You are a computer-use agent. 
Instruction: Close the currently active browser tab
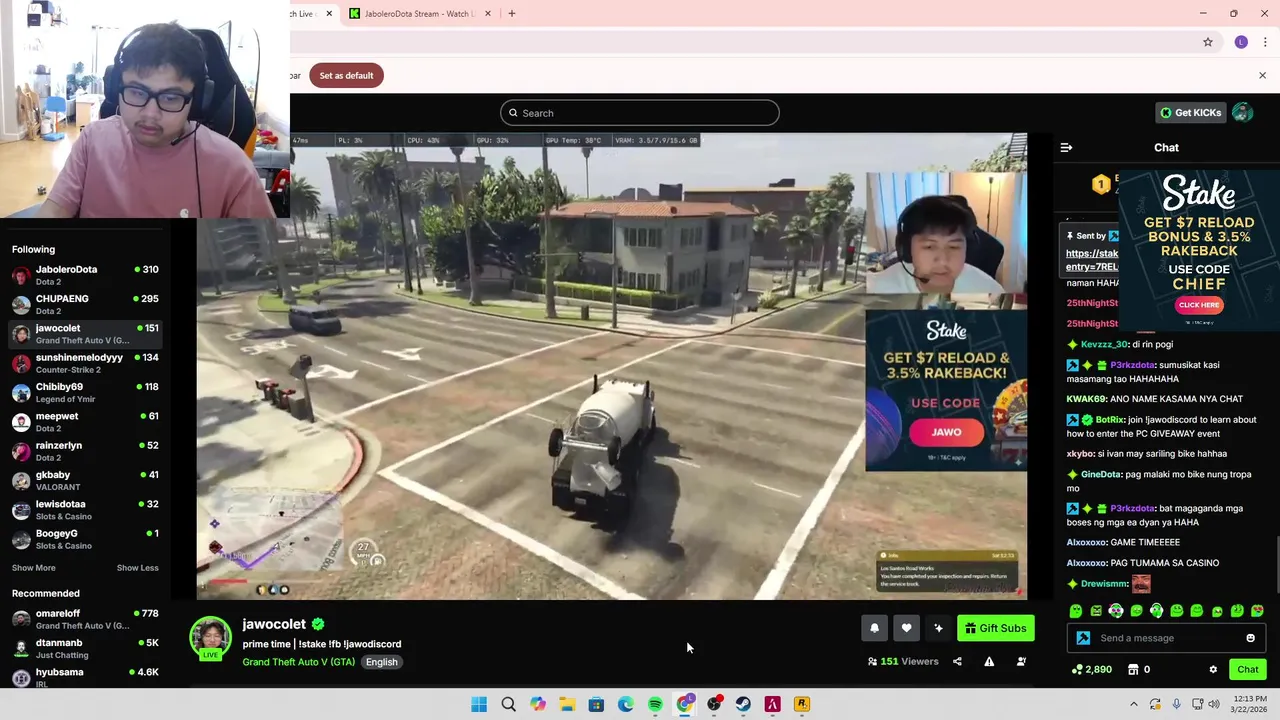click(329, 13)
